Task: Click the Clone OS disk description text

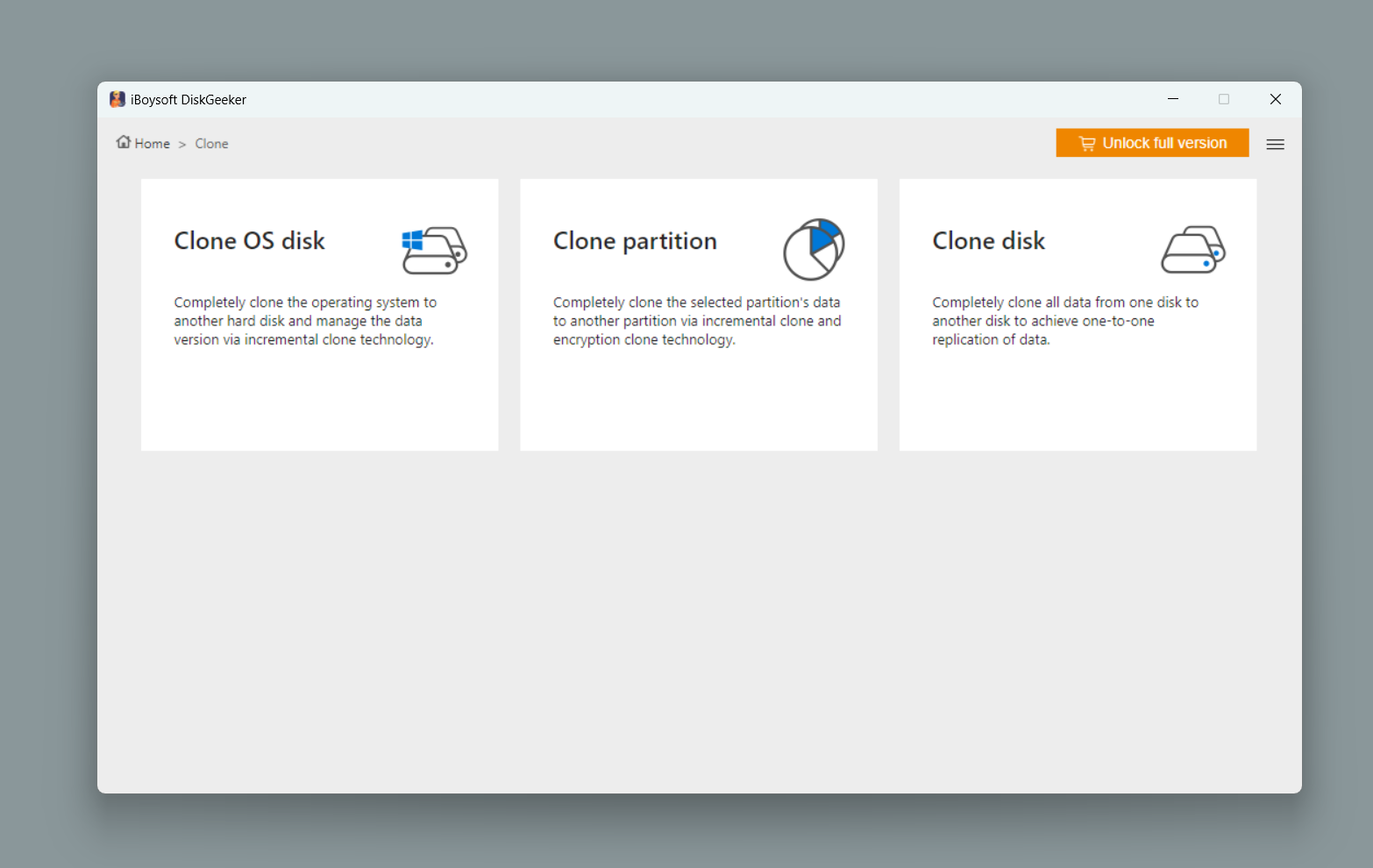Action: pos(305,321)
